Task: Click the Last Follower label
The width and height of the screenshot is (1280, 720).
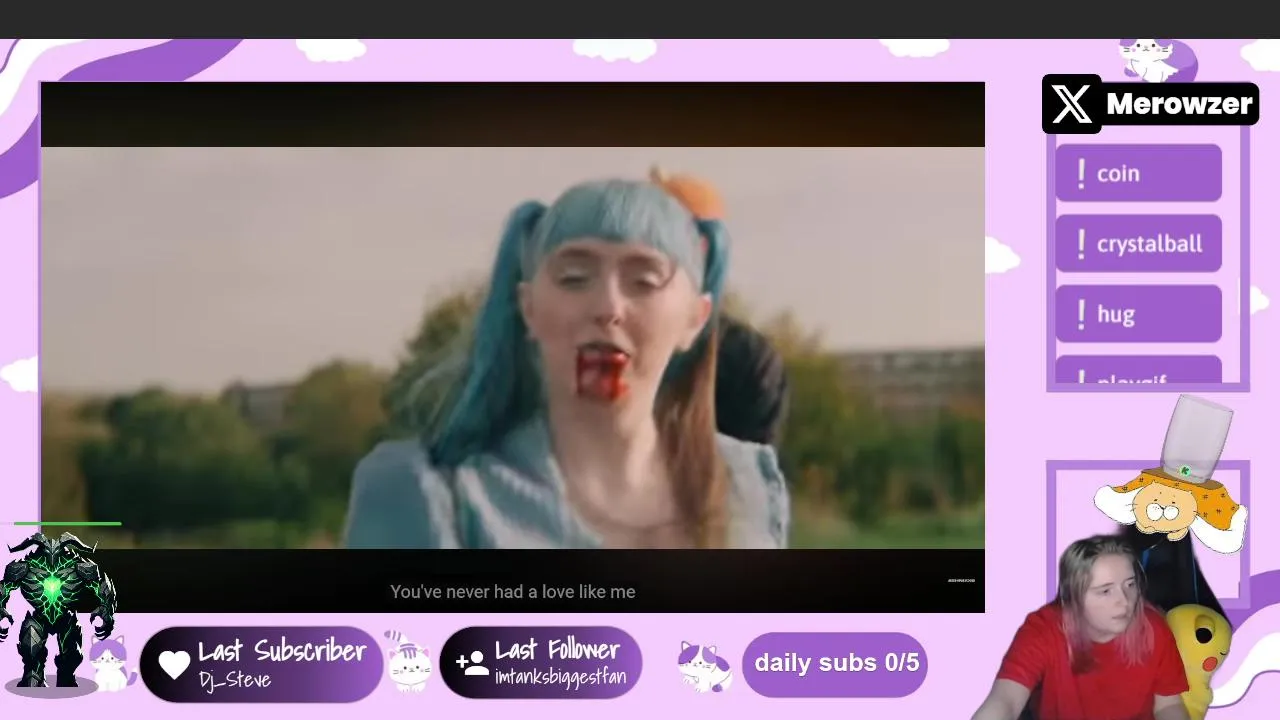Action: click(x=557, y=650)
